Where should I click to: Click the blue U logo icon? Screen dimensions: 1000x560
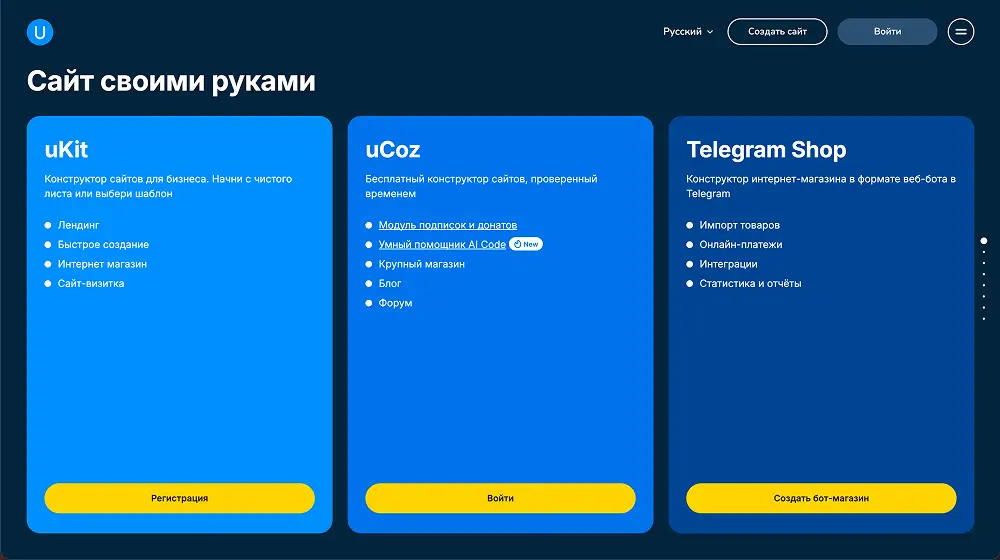coord(40,32)
